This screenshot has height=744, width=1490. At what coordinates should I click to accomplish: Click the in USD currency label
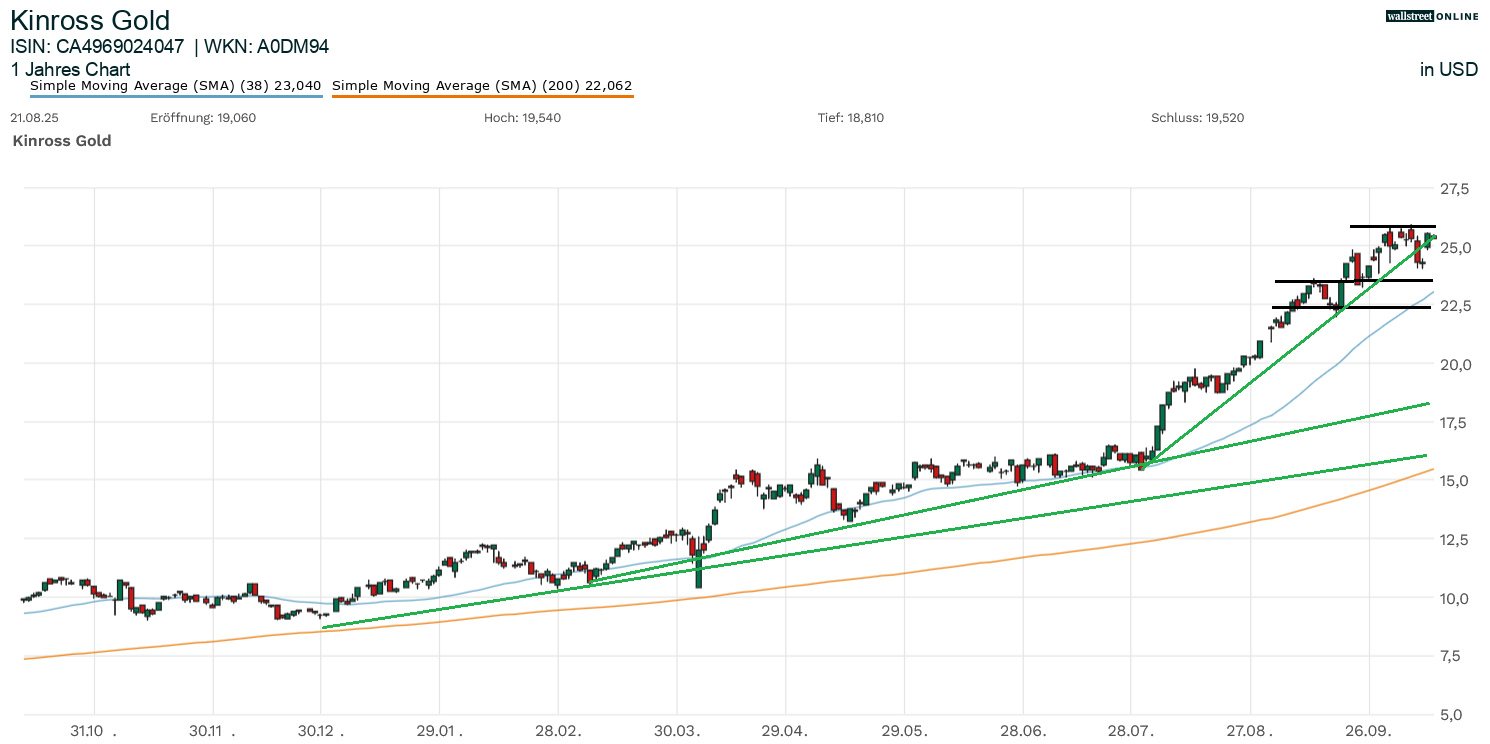(1448, 70)
